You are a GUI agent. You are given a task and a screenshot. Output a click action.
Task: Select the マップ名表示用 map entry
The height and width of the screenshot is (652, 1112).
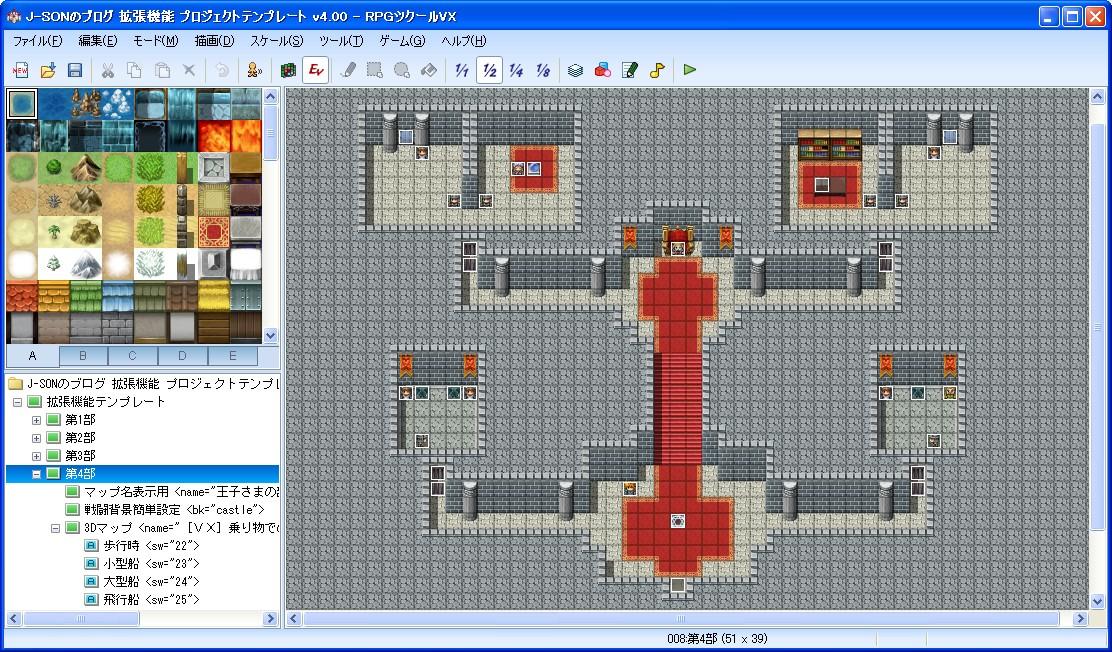pyautogui.click(x=172, y=492)
